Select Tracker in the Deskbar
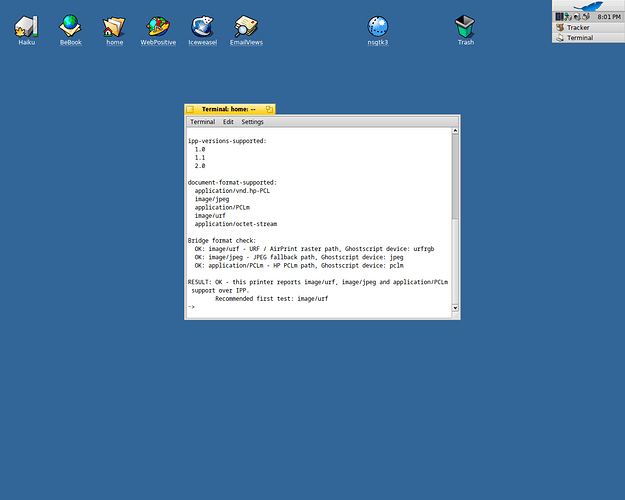Image resolution: width=625 pixels, height=500 pixels. 588,28
